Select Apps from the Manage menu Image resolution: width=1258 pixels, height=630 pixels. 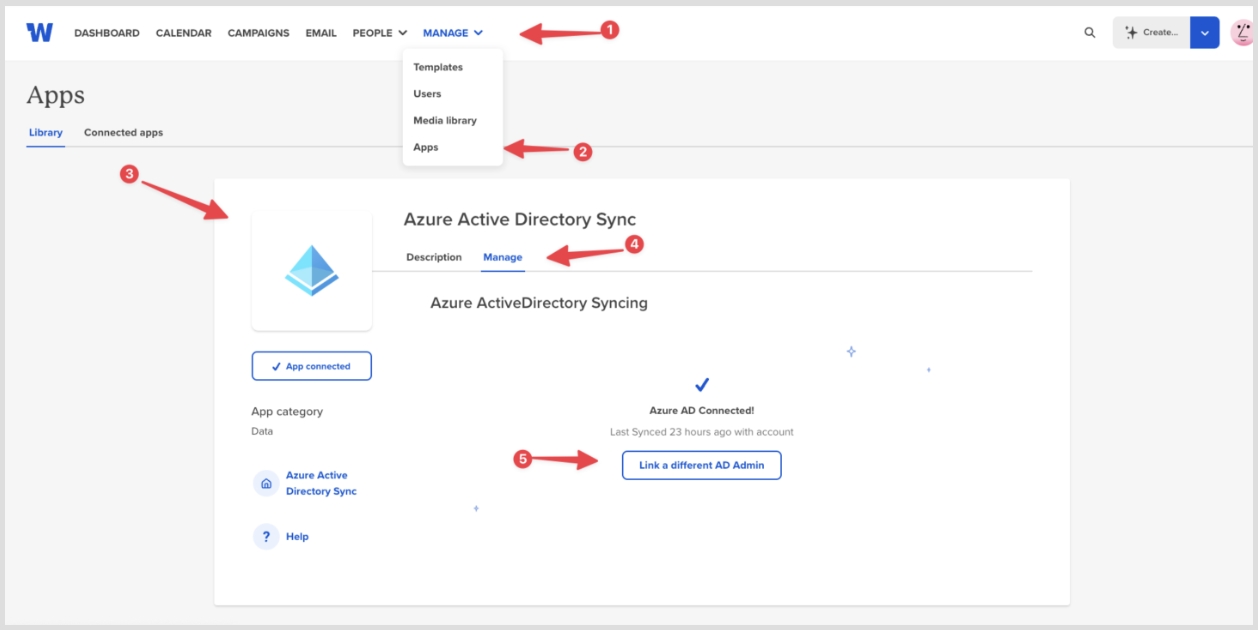426,147
